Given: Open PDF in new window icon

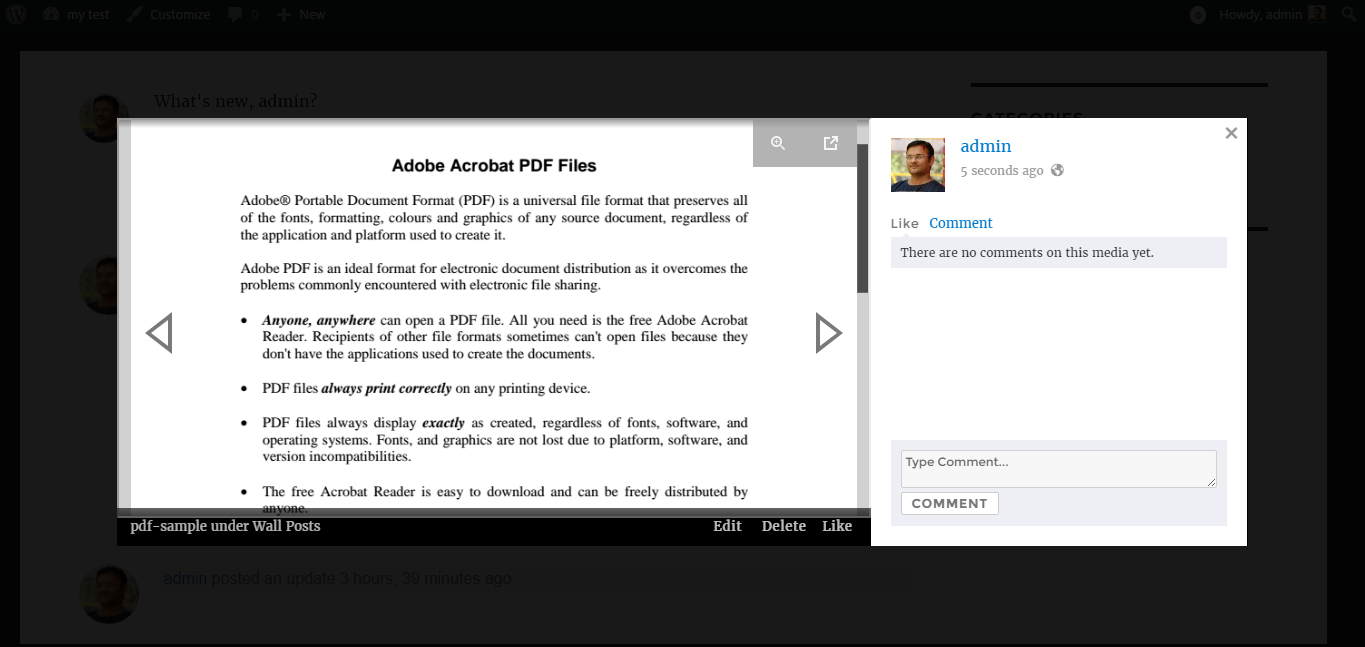Looking at the screenshot, I should click(830, 144).
